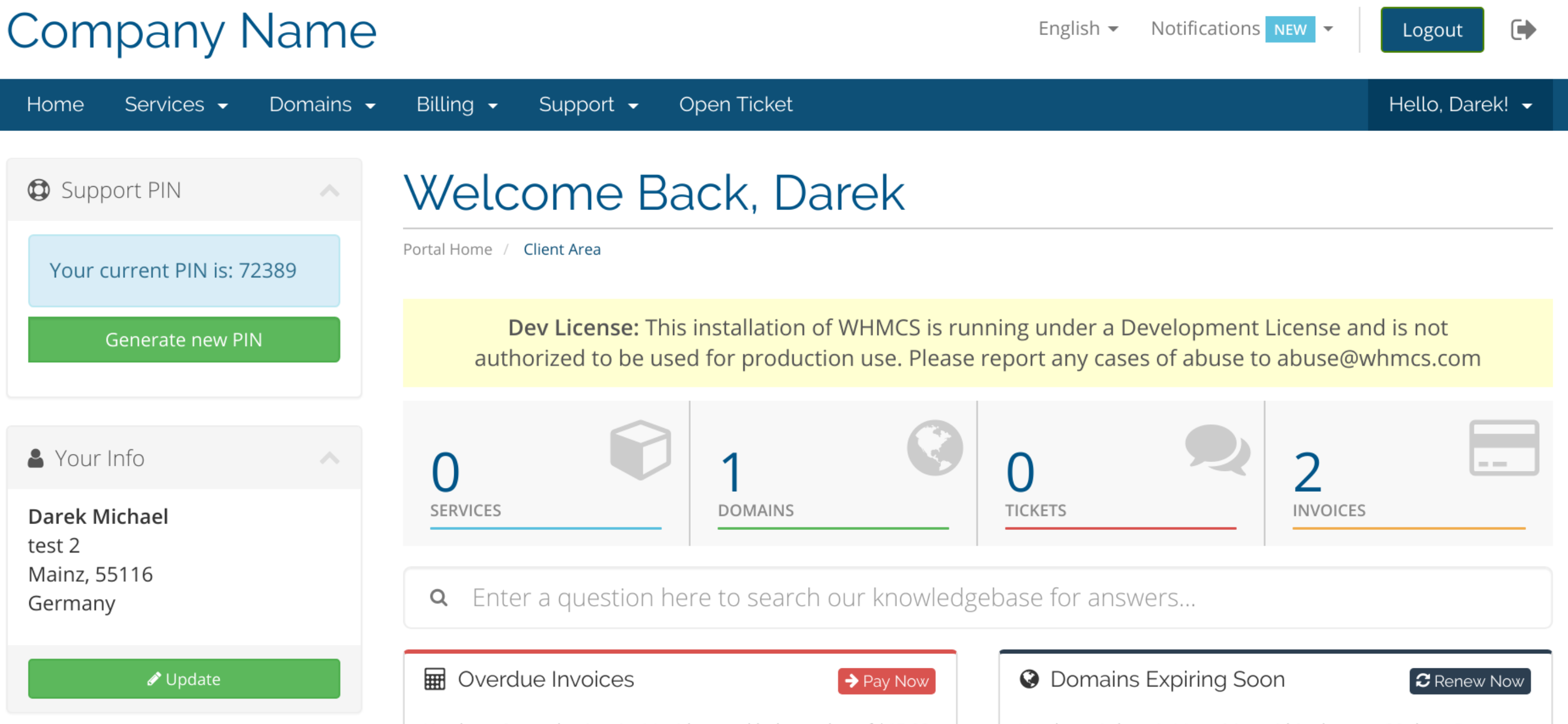Click the Support PIN life-ring icon
1568x724 pixels.
click(x=39, y=190)
